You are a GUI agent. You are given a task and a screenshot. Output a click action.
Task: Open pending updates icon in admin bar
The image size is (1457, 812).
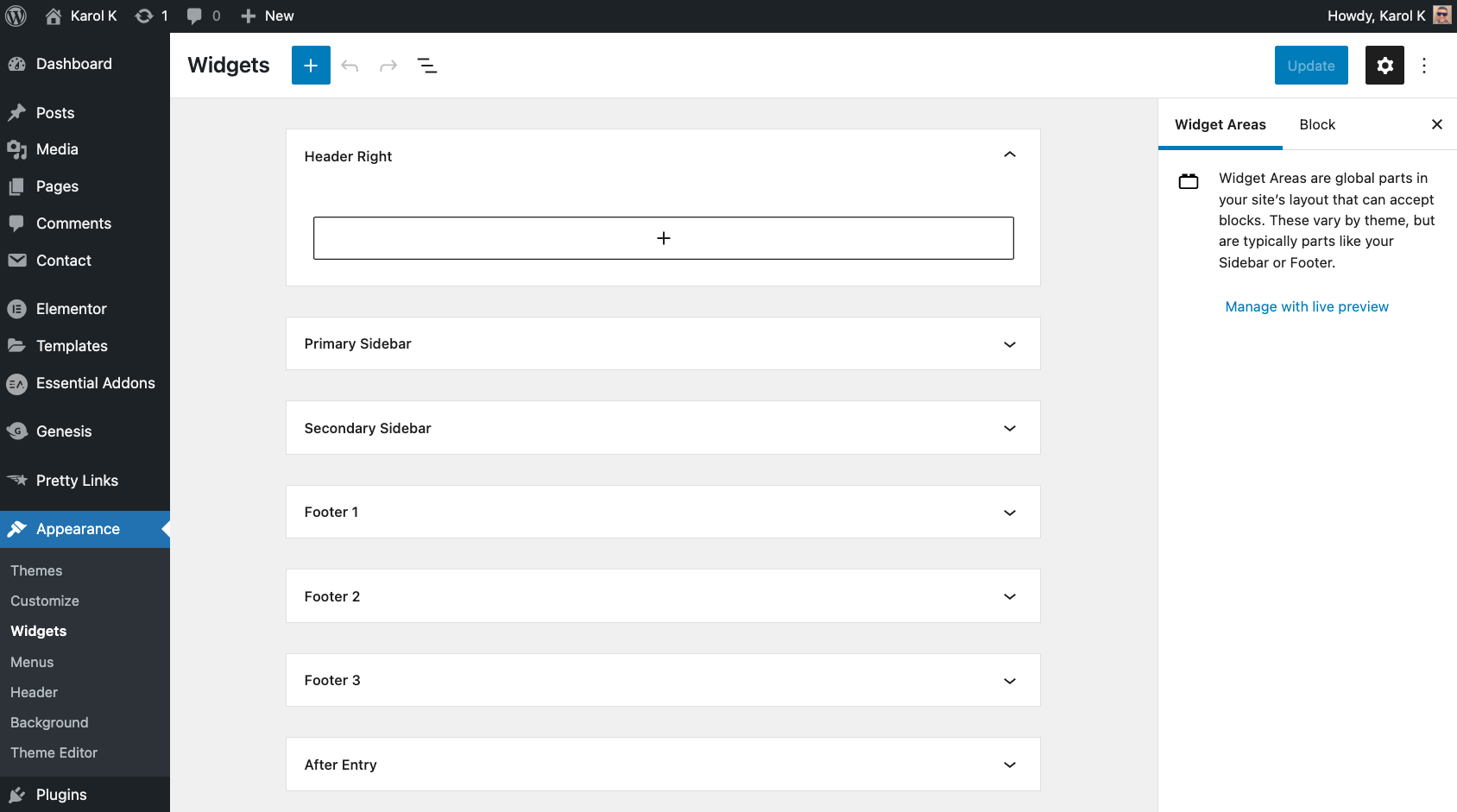click(x=144, y=16)
